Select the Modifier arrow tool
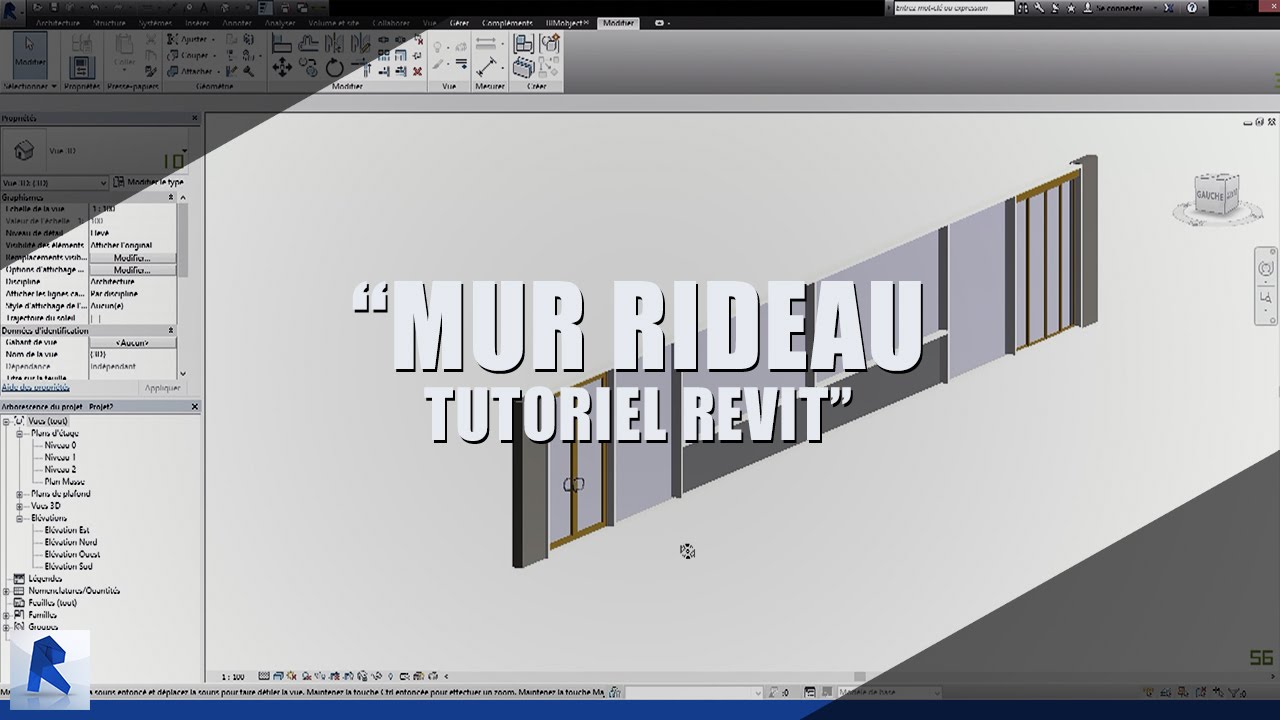1280x720 pixels. [x=30, y=54]
